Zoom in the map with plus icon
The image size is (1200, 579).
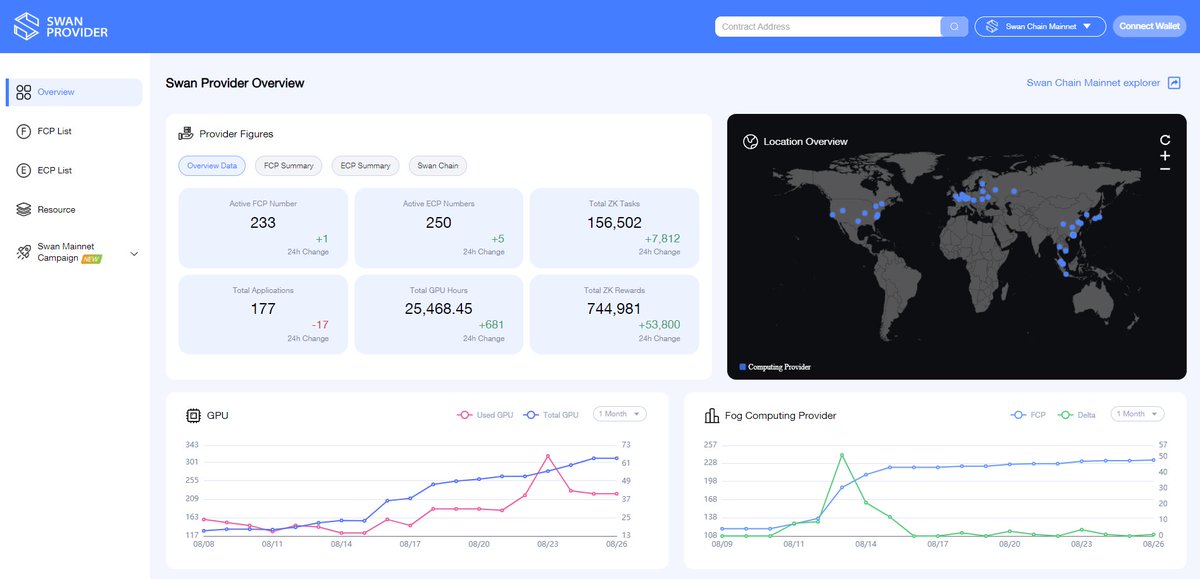[x=1165, y=156]
